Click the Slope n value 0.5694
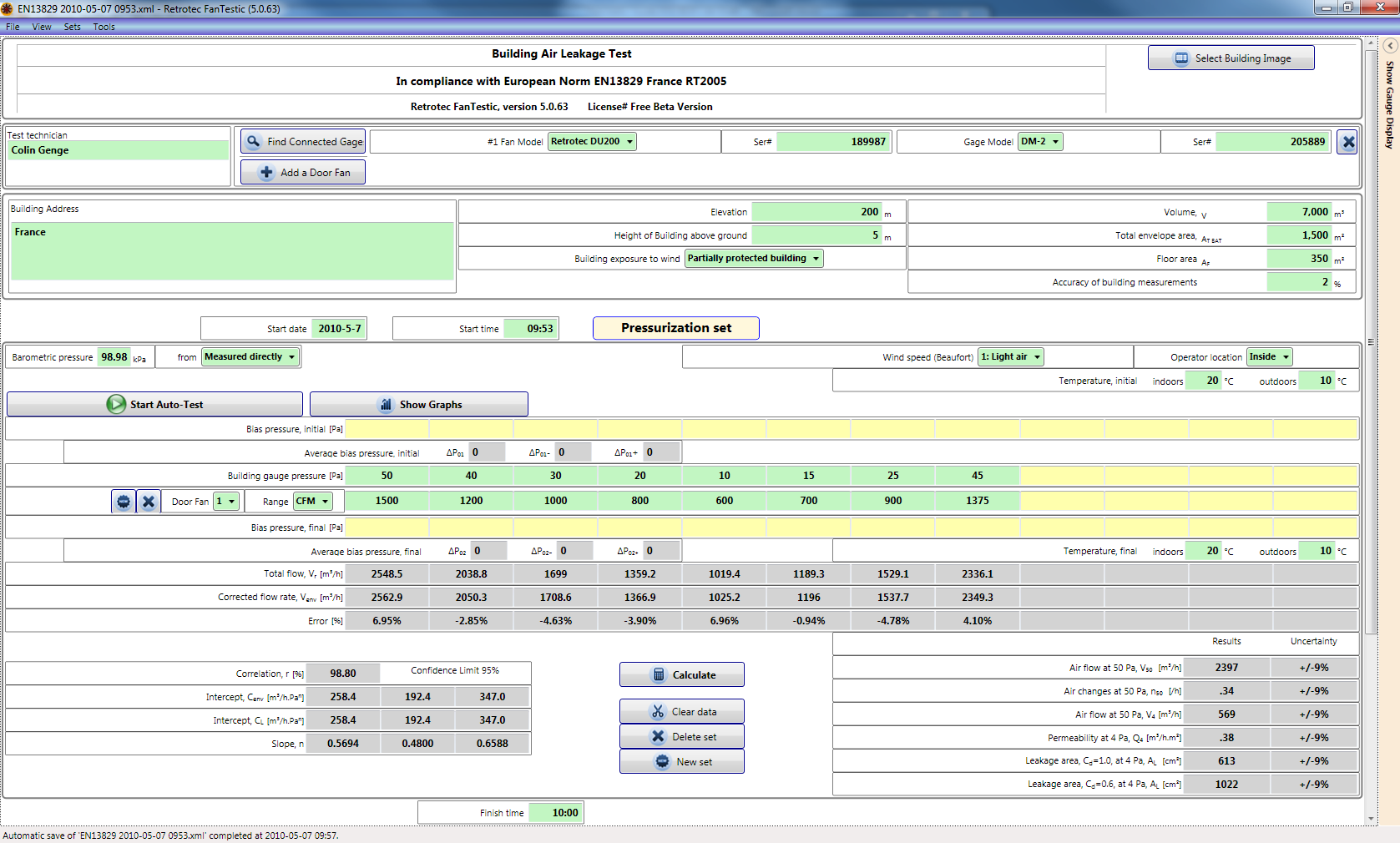 pyautogui.click(x=343, y=744)
